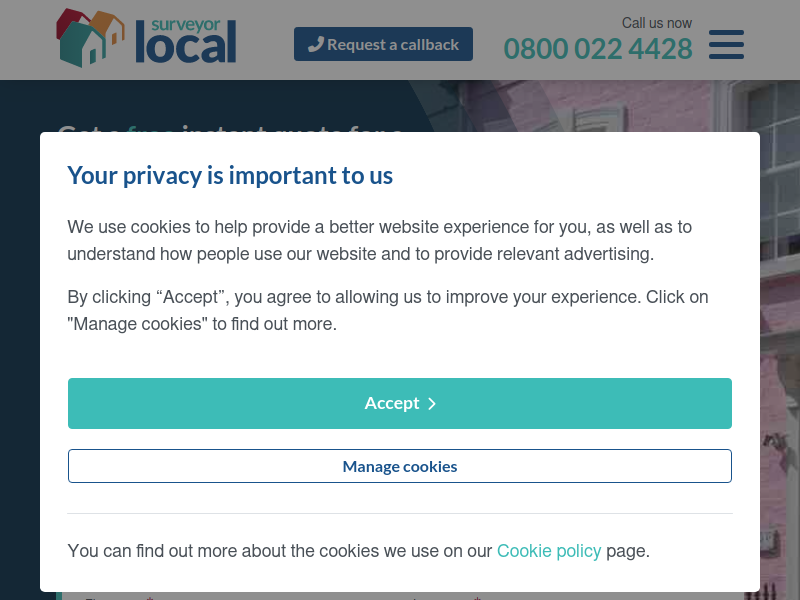The height and width of the screenshot is (600, 800).
Task: Open Manage cookies options
Action: point(399,466)
